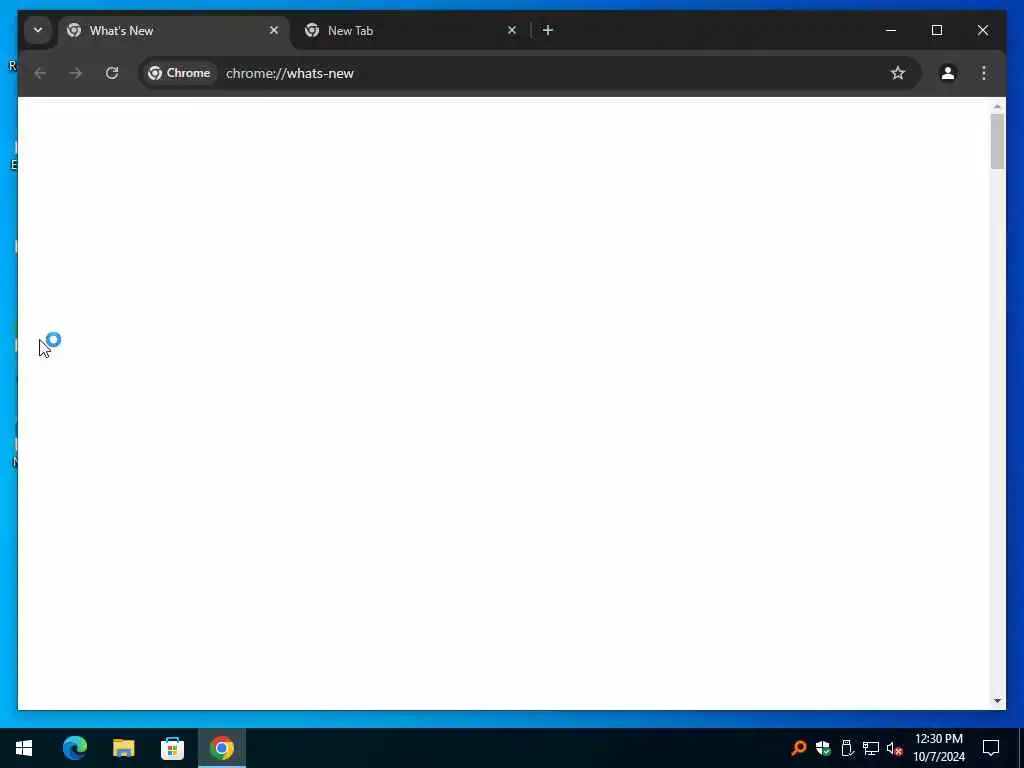Click the Chrome taskbar icon
The image size is (1024, 768).
pyautogui.click(x=221, y=748)
